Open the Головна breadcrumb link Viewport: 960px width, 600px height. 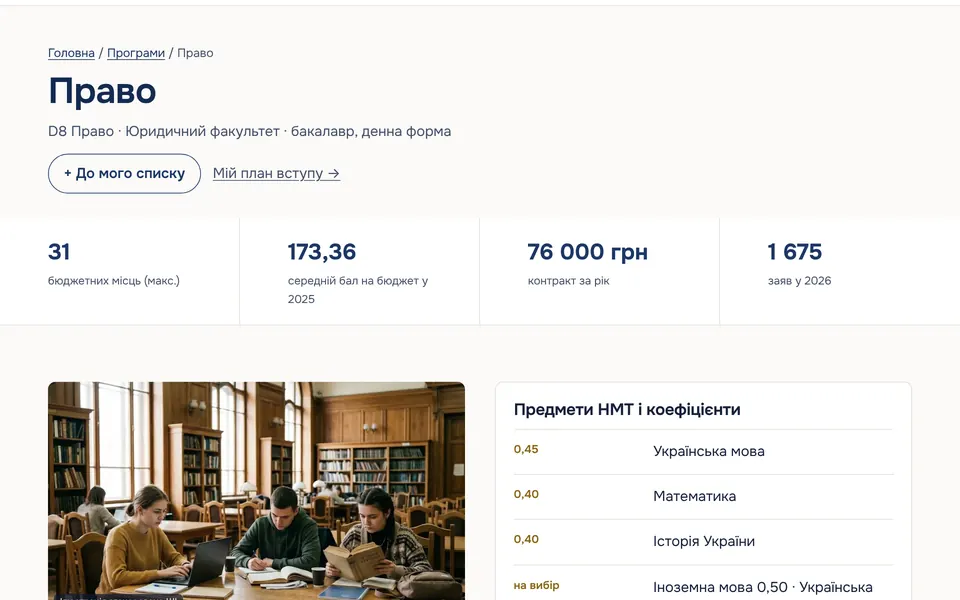71,53
